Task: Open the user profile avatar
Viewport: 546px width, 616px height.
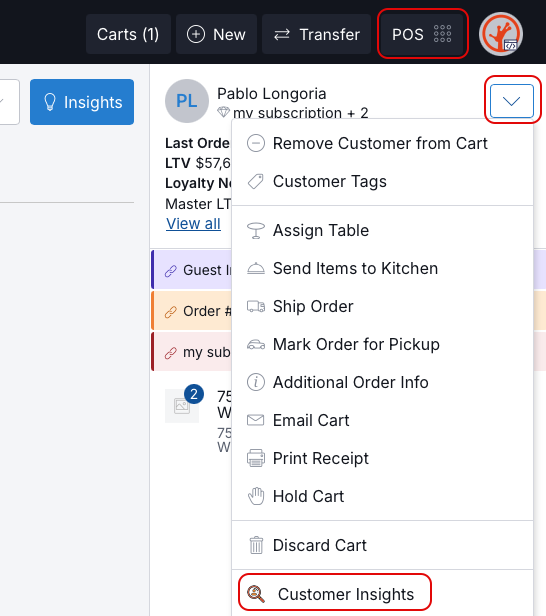Action: (x=501, y=34)
